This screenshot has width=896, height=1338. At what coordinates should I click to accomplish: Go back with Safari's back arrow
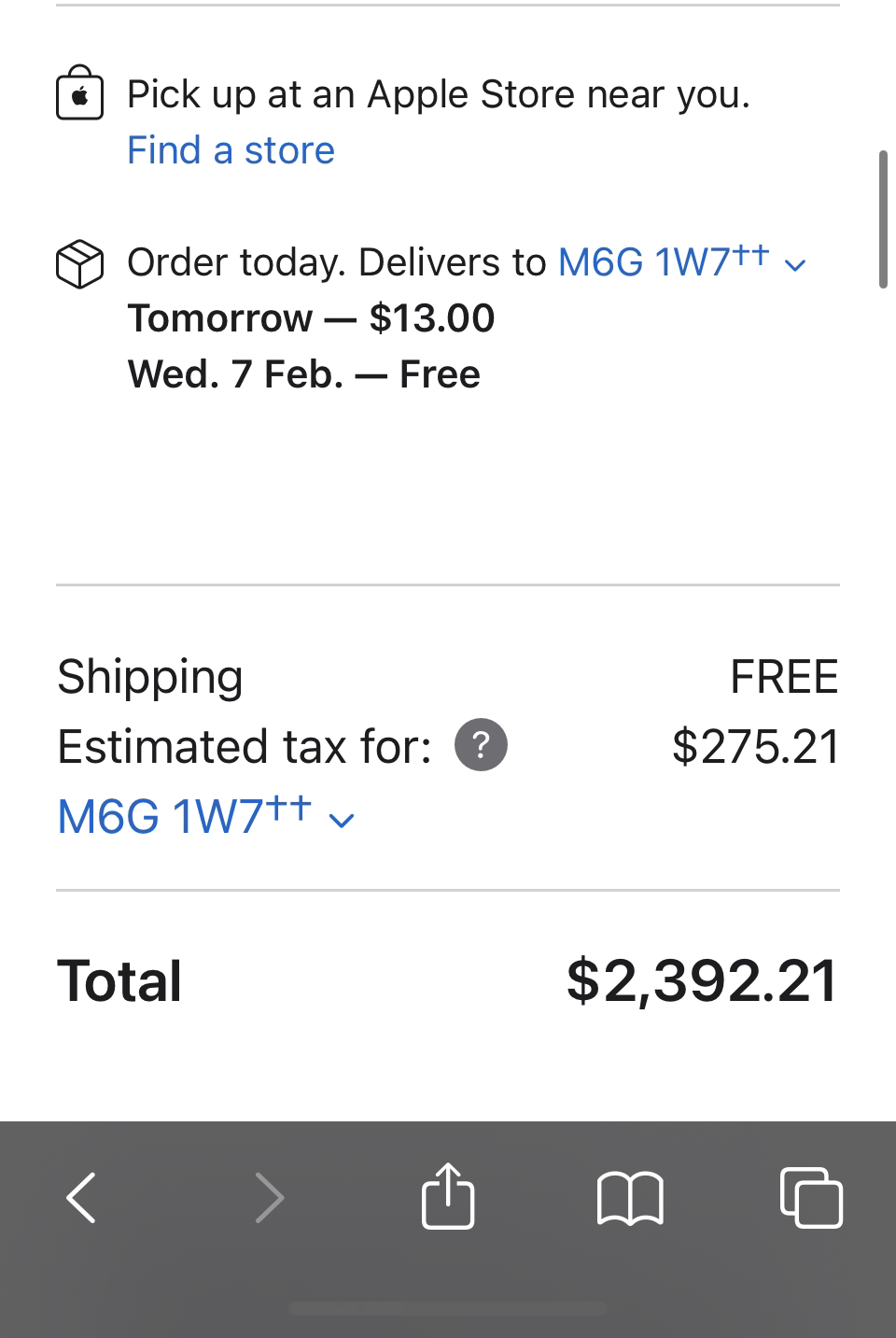click(x=82, y=1197)
